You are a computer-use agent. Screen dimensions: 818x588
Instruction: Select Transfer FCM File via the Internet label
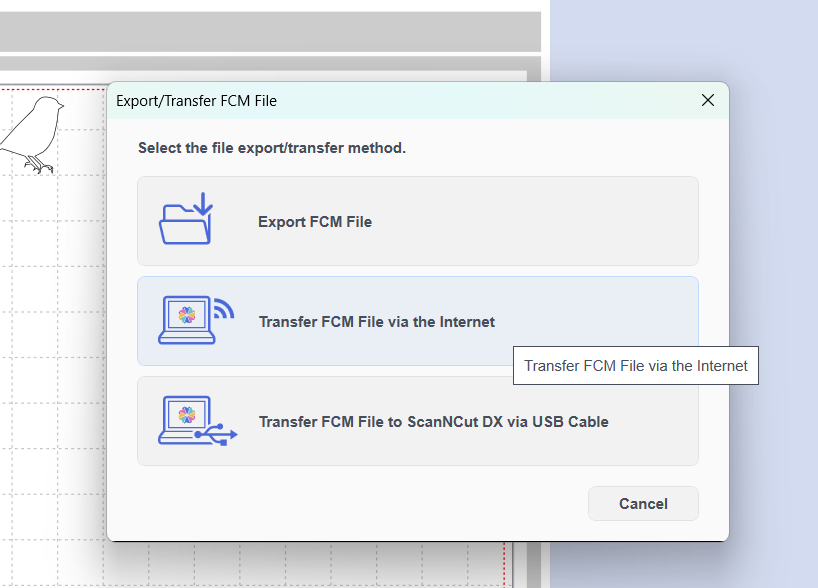pyautogui.click(x=377, y=322)
